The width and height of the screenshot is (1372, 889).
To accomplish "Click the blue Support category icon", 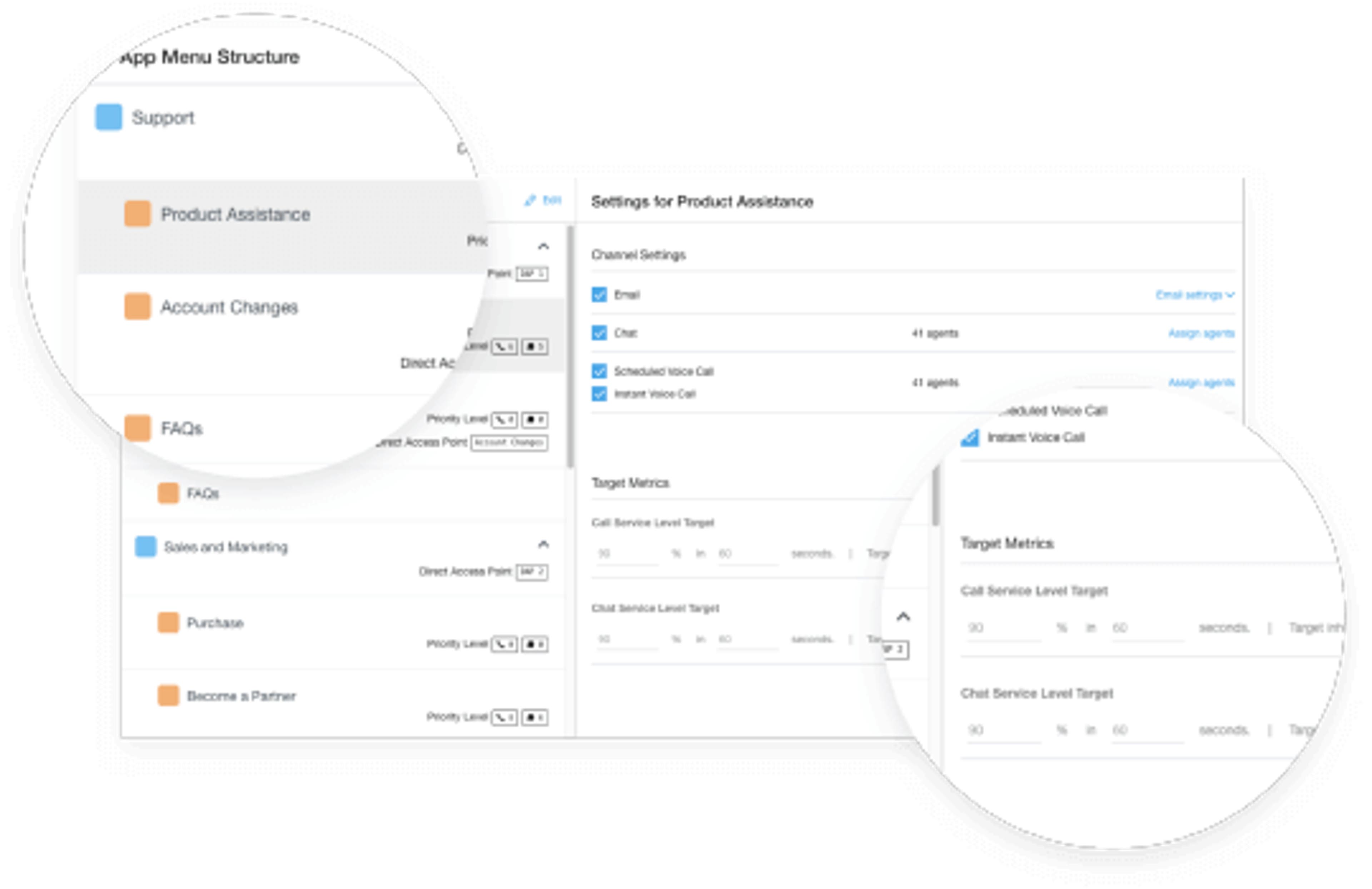I will 108,117.
